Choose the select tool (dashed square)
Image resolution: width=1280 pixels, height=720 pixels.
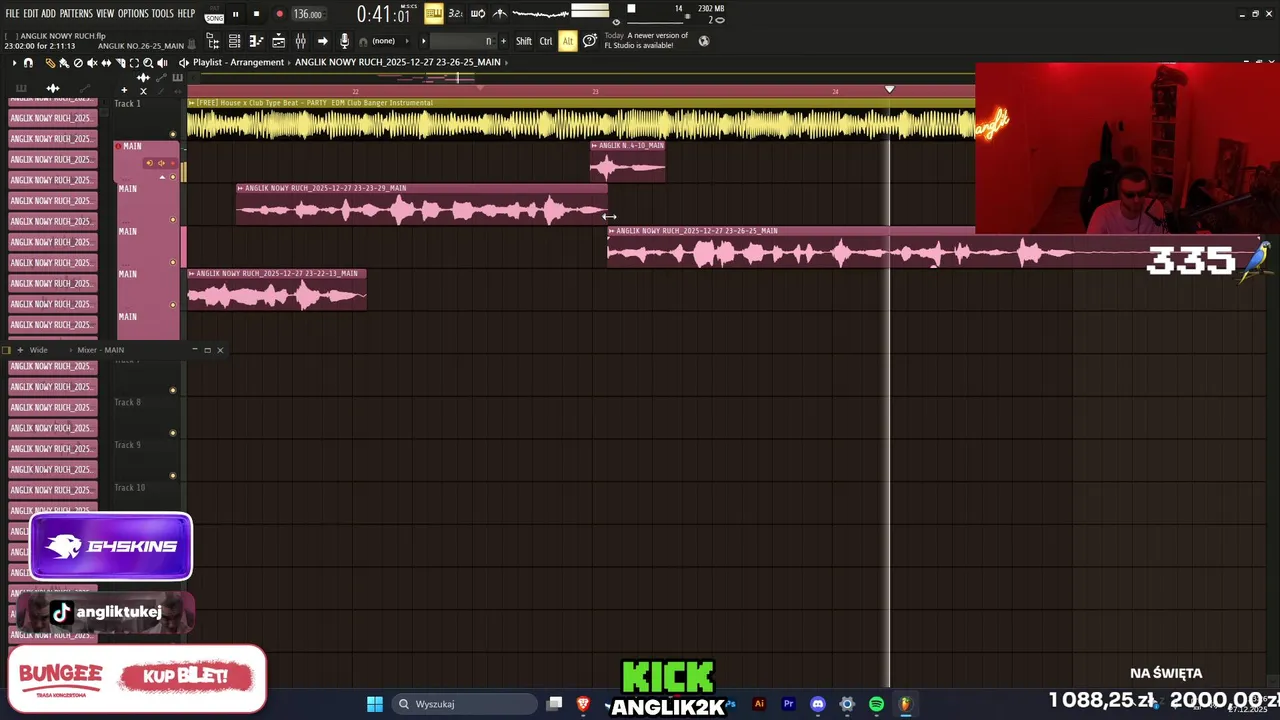click(134, 63)
